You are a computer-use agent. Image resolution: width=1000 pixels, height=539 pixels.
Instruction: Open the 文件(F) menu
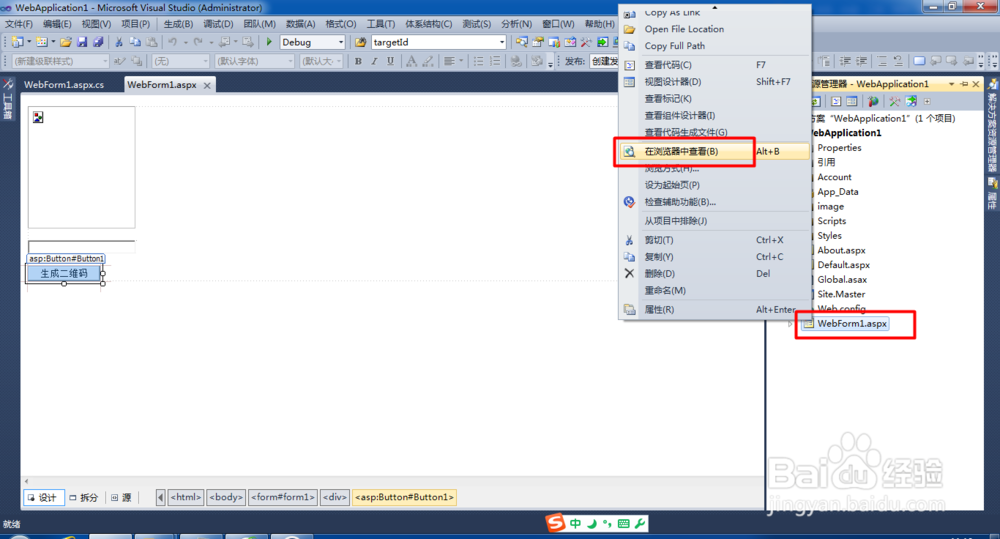pos(18,24)
